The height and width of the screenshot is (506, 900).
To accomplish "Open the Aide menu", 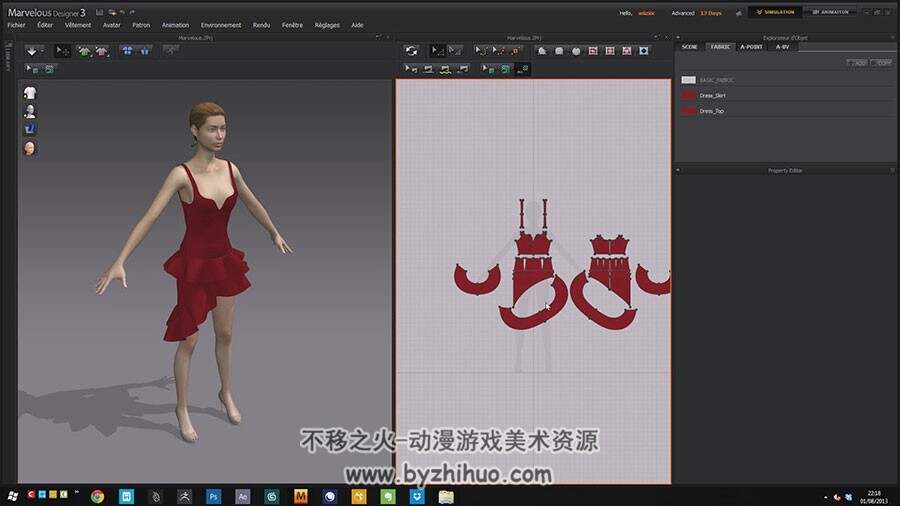I will click(357, 25).
